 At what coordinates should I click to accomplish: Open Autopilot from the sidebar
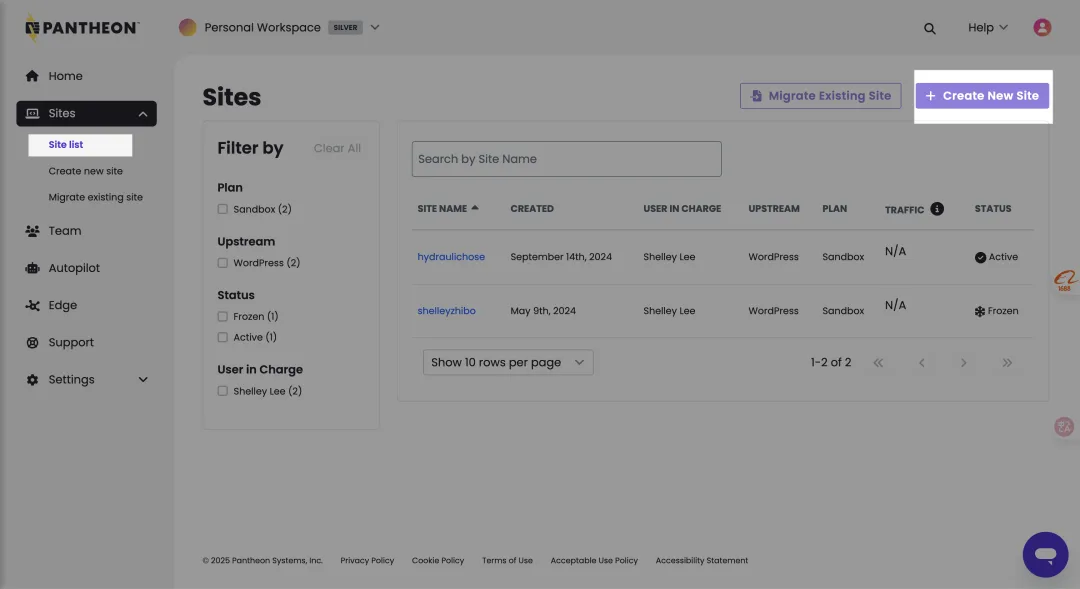coord(74,268)
